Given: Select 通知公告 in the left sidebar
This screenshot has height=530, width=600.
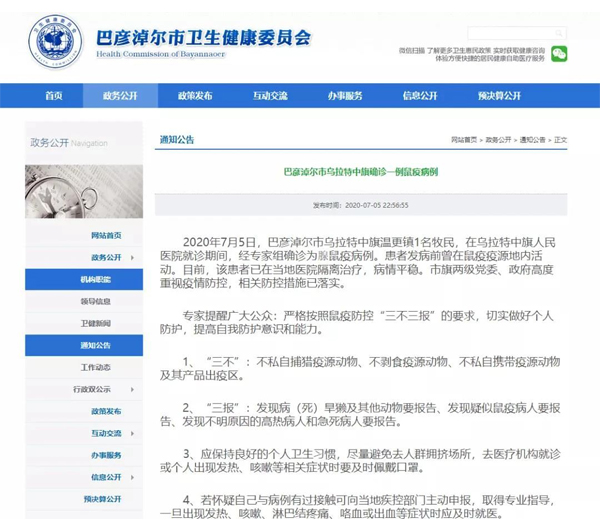Looking at the screenshot, I should [x=97, y=345].
